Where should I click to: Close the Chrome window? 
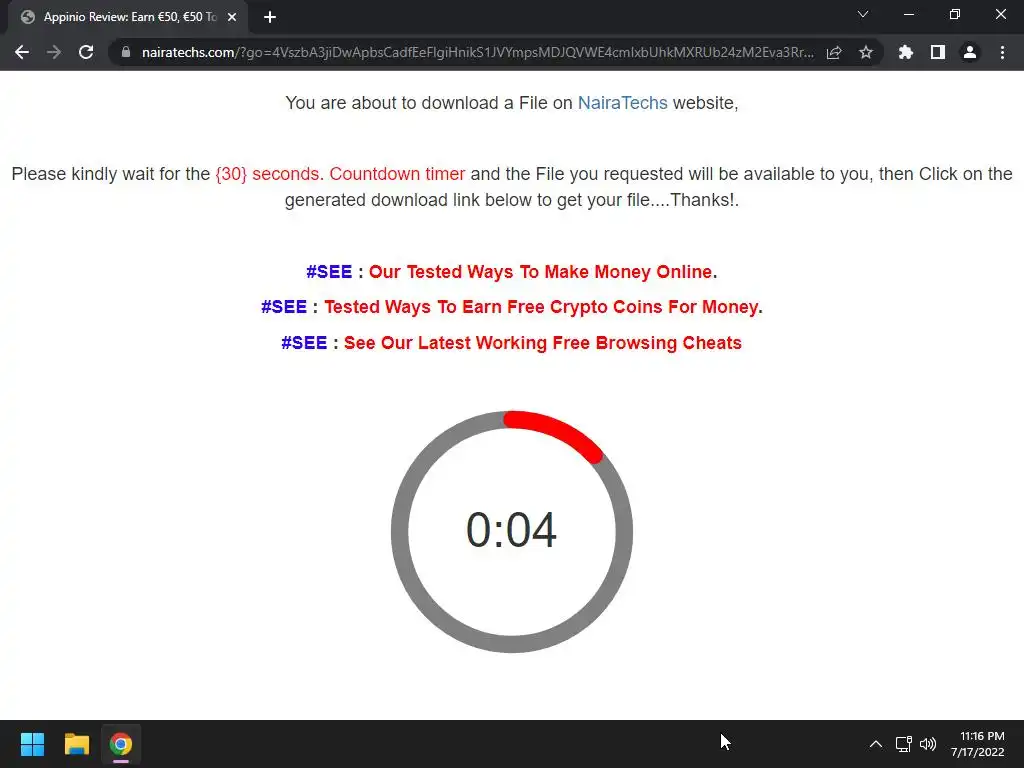tap(1000, 14)
